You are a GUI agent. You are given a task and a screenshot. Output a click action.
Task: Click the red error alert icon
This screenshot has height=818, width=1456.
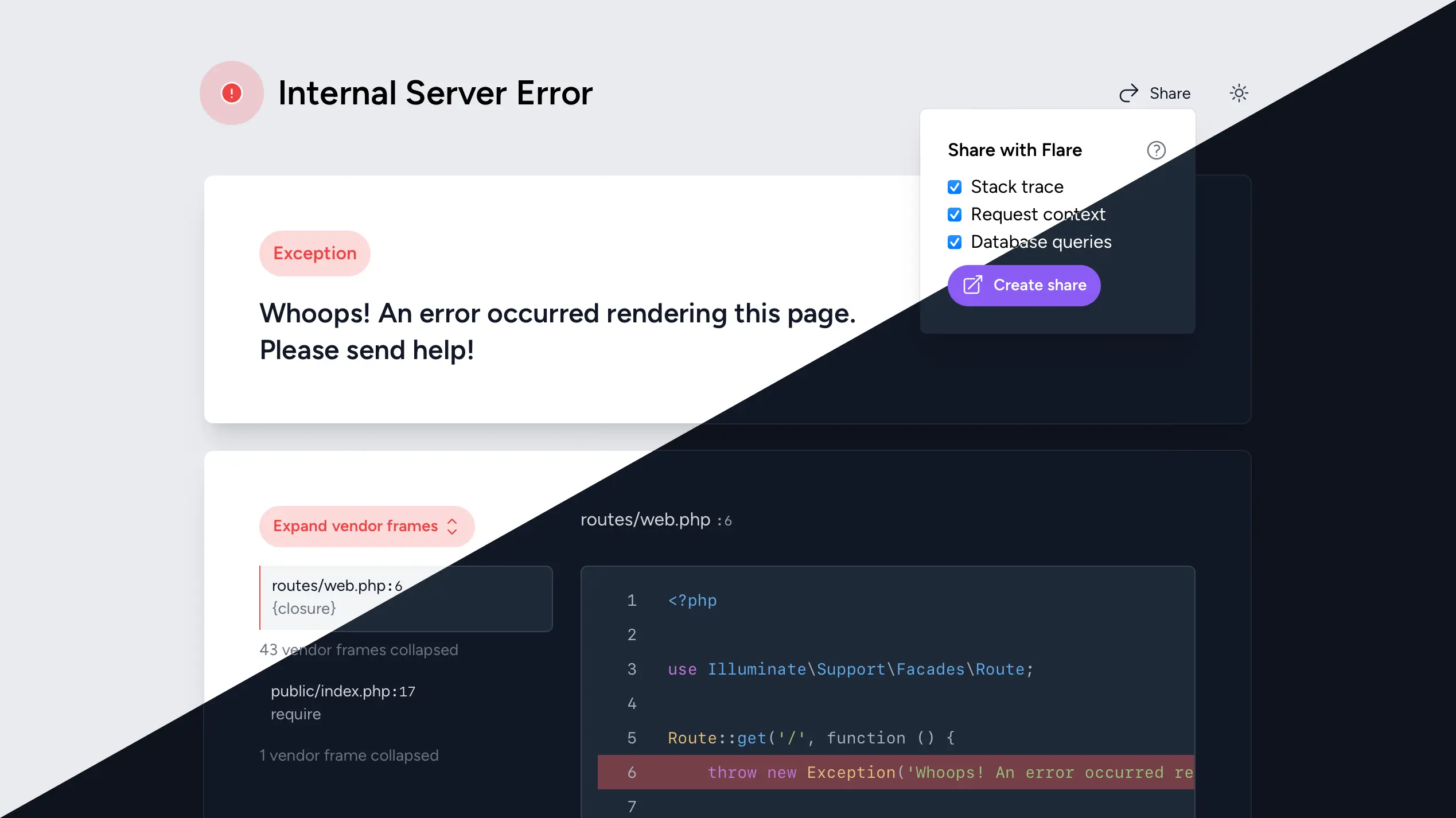click(x=231, y=92)
